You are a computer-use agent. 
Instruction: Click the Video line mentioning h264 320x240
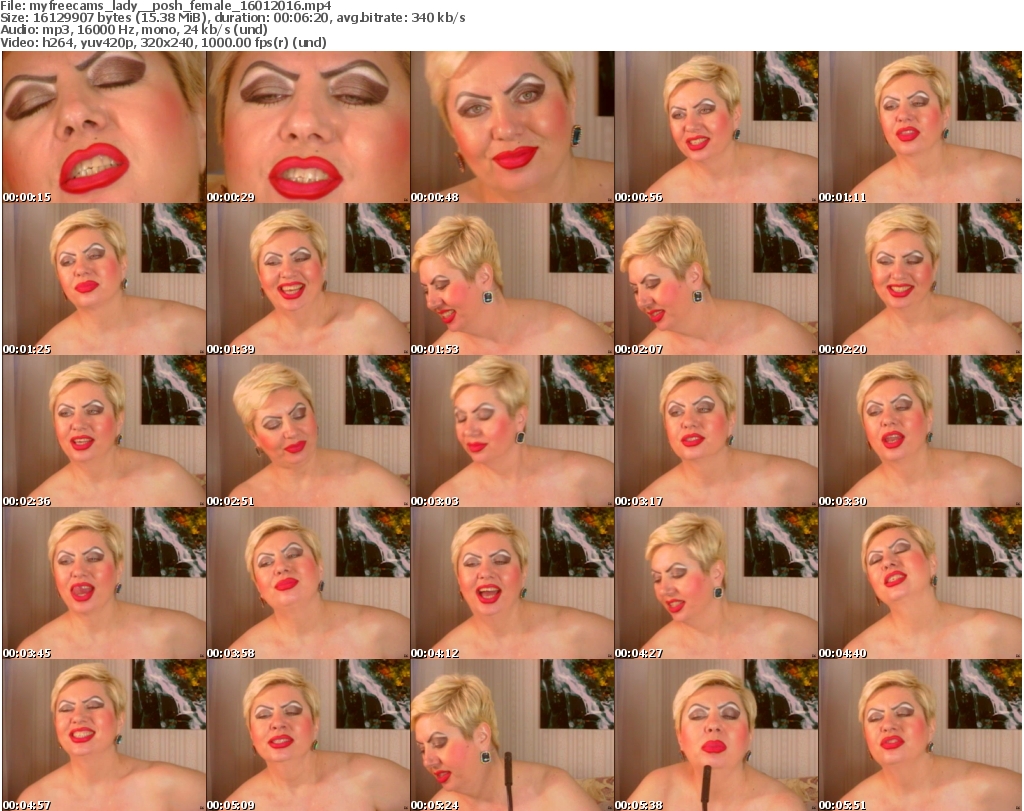click(163, 42)
